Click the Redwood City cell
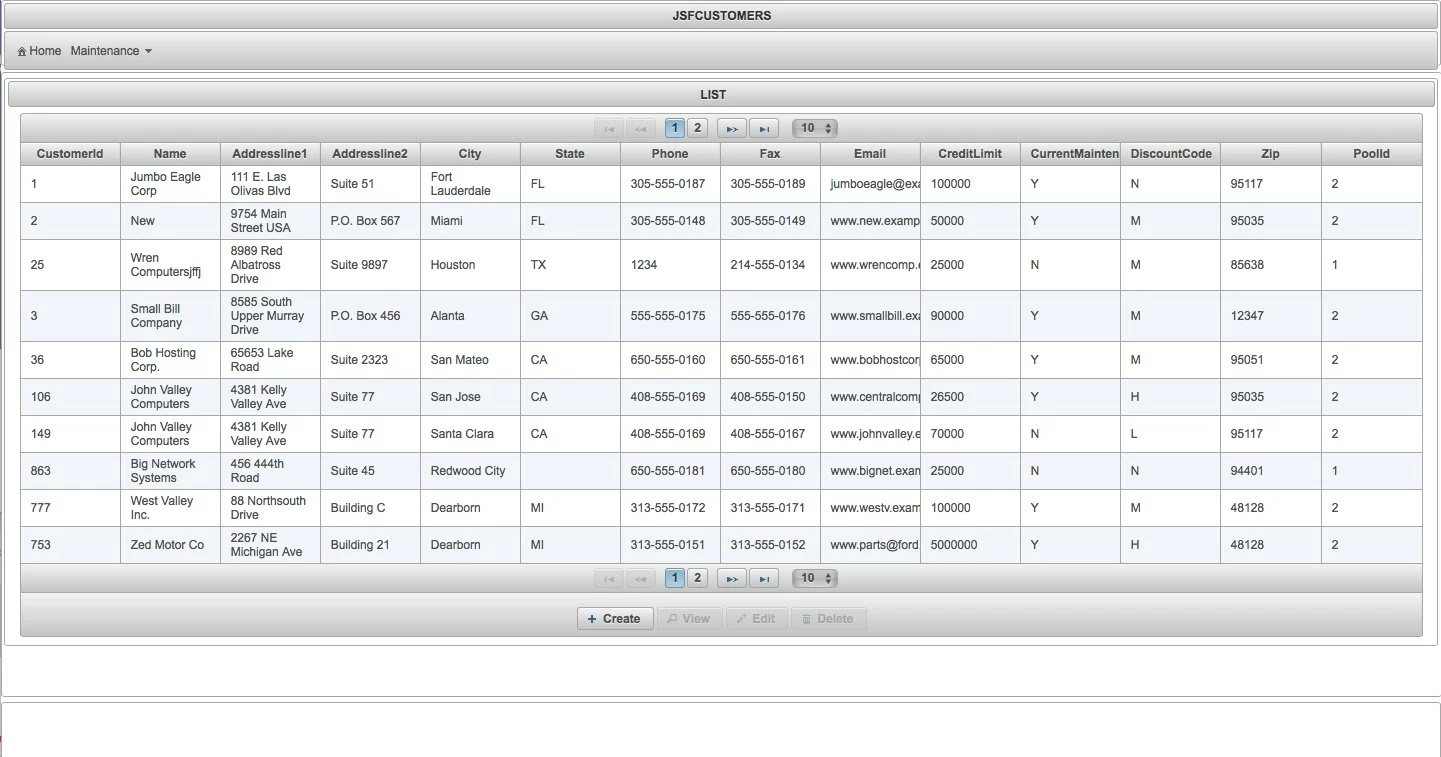Screen dimensions: 1441x757 (x=470, y=471)
